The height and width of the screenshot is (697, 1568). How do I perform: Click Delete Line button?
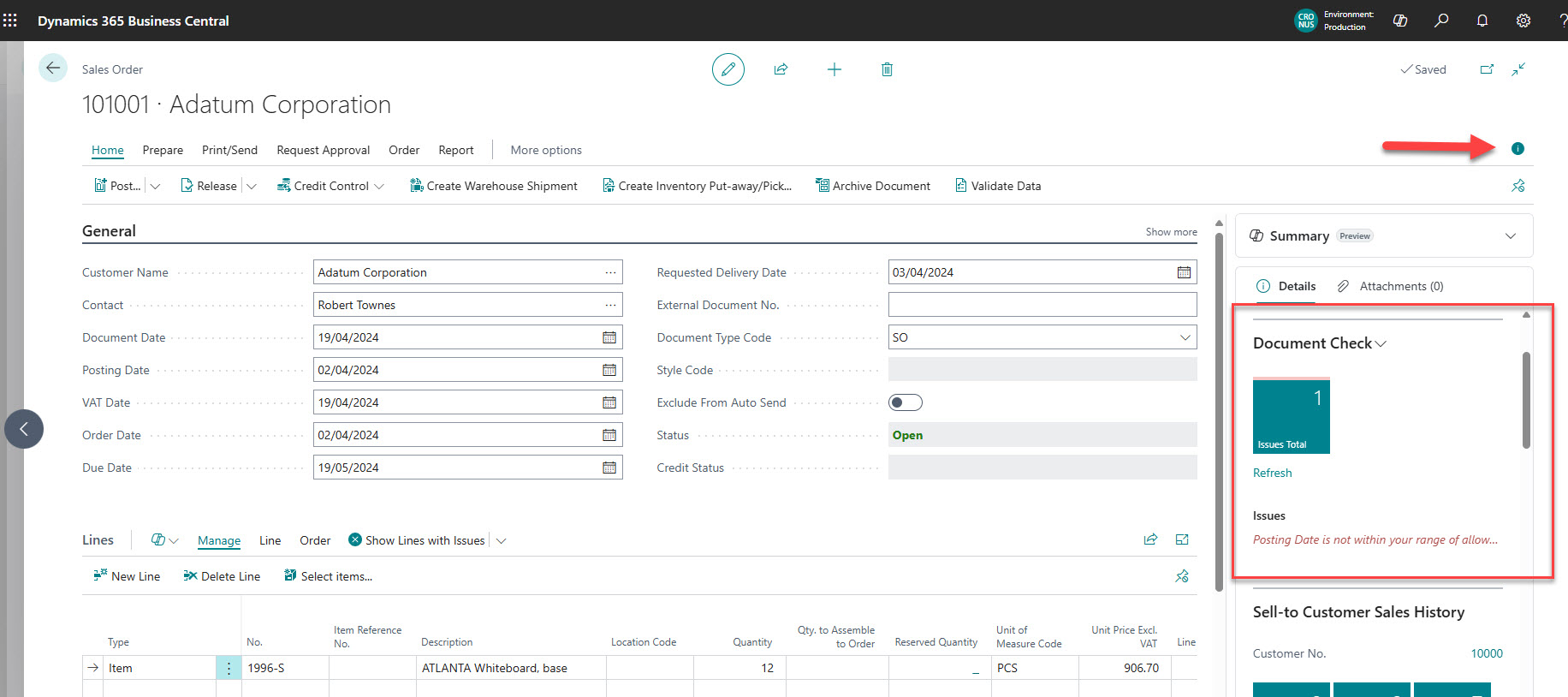click(222, 576)
